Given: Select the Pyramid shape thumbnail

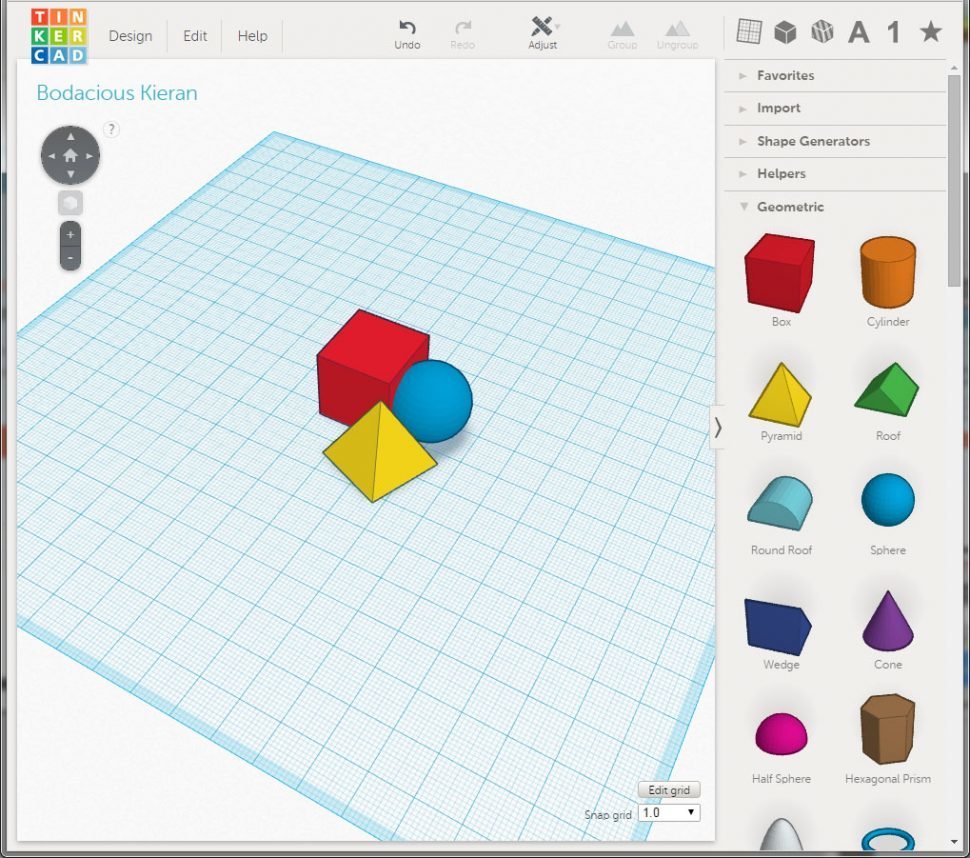Looking at the screenshot, I should 780,396.
